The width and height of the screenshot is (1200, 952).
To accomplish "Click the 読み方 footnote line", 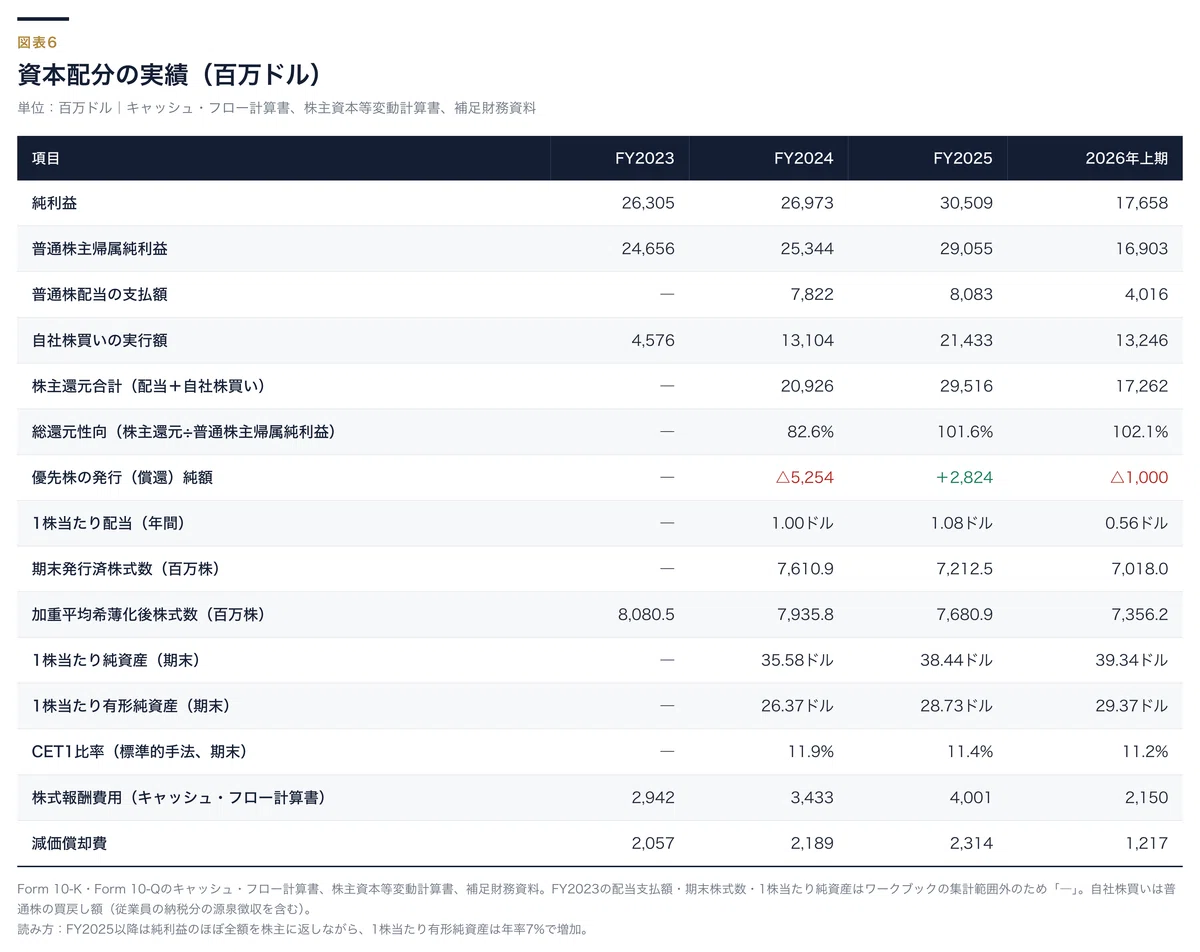I will (x=303, y=929).
